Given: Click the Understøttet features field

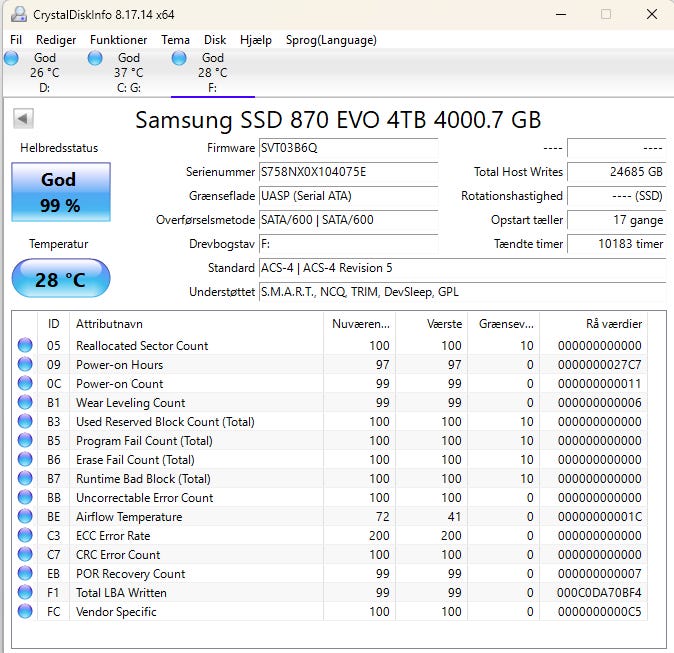Looking at the screenshot, I should pos(463,292).
